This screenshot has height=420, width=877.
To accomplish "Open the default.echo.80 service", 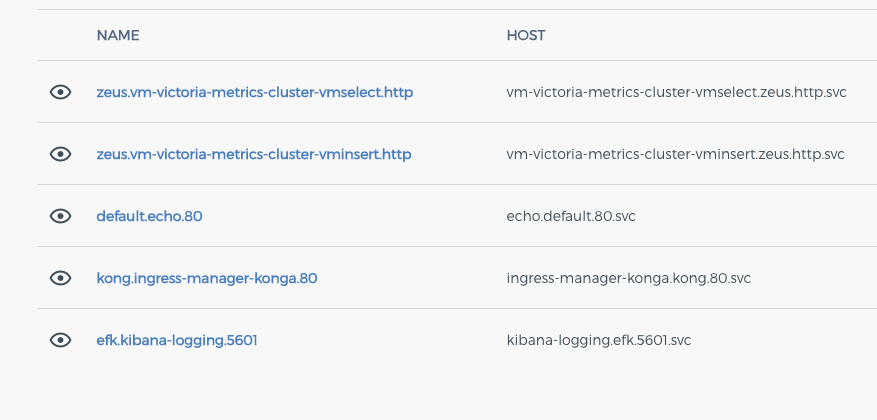I will [149, 216].
